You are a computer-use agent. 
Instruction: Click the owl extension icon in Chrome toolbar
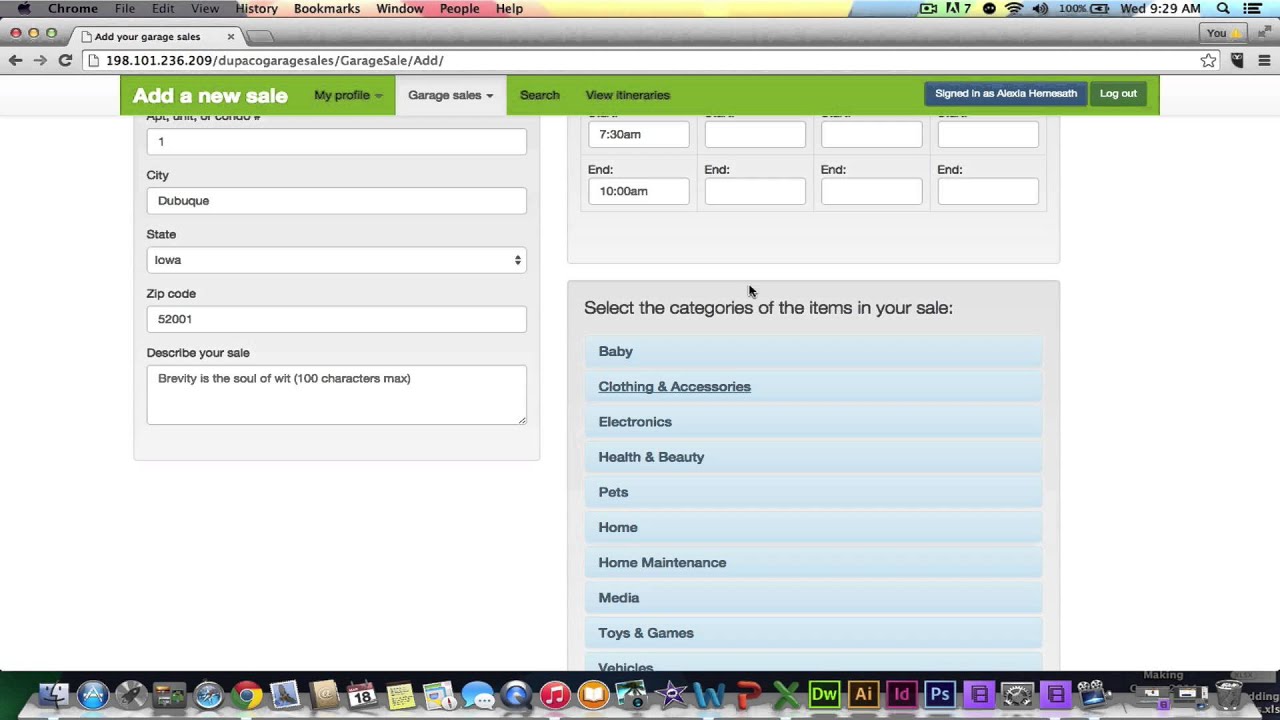point(1237,60)
